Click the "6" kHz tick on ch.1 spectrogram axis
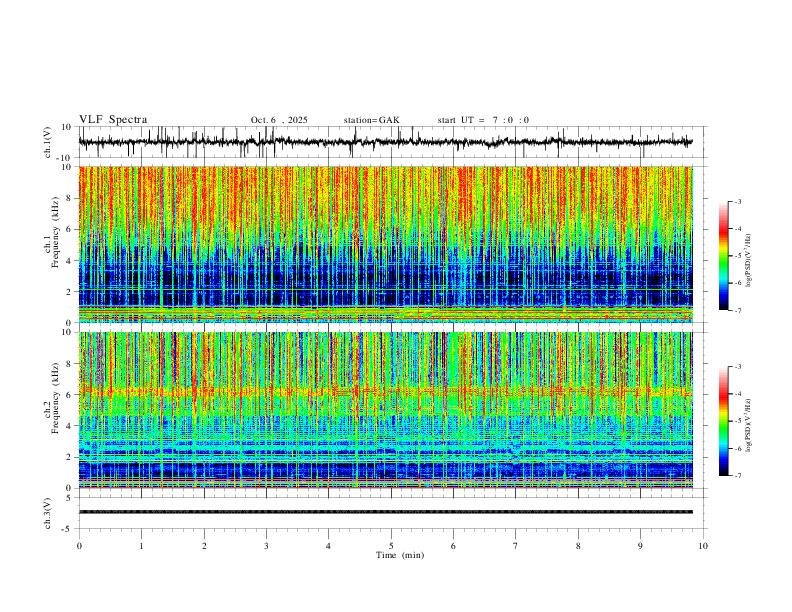Image resolution: width=792 pixels, height=612 pixels. (69, 229)
